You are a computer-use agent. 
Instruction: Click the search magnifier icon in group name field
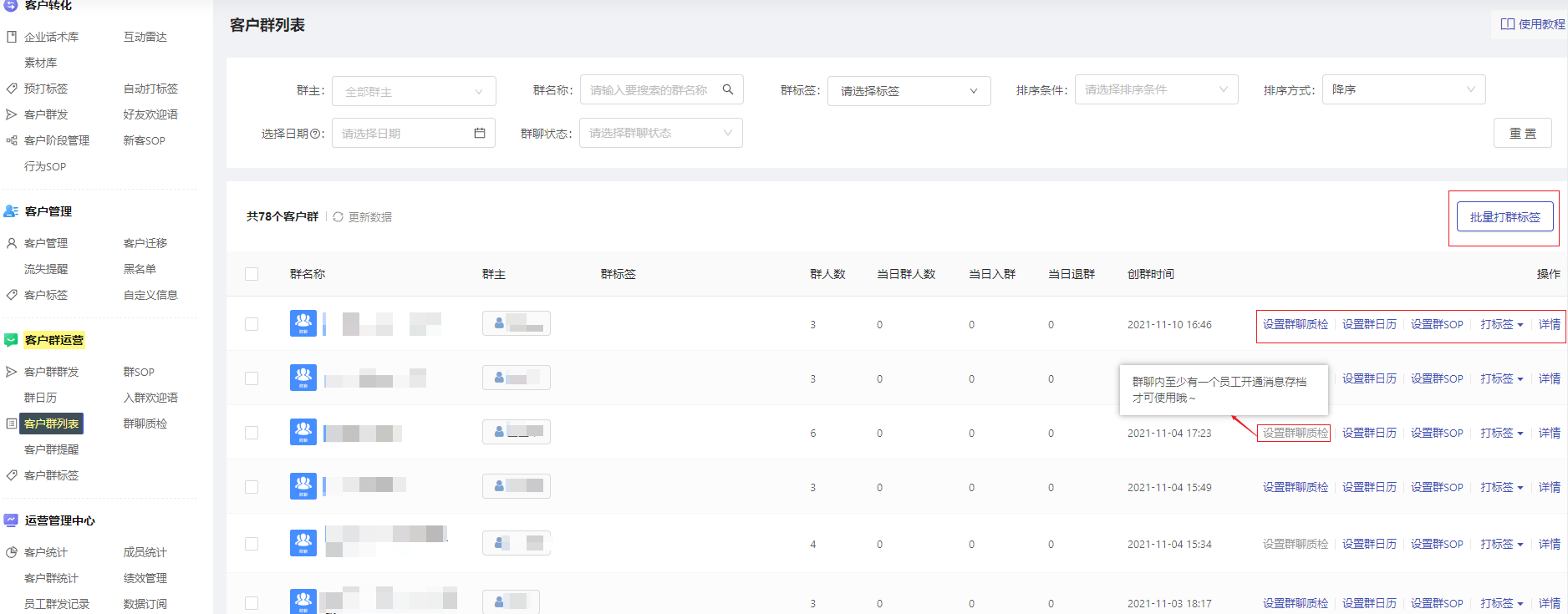pyautogui.click(x=728, y=89)
